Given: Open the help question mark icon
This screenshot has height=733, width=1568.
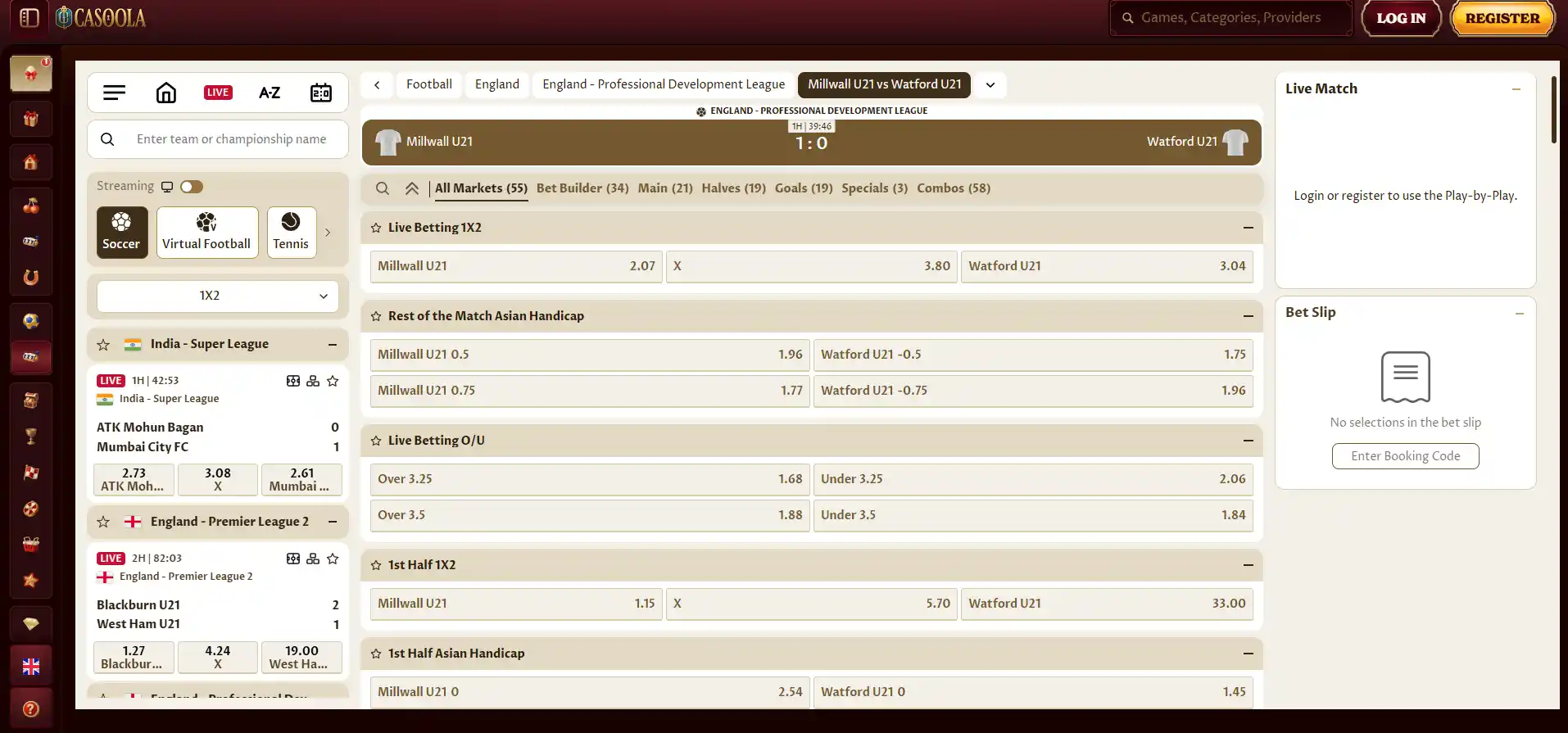Looking at the screenshot, I should [x=31, y=709].
